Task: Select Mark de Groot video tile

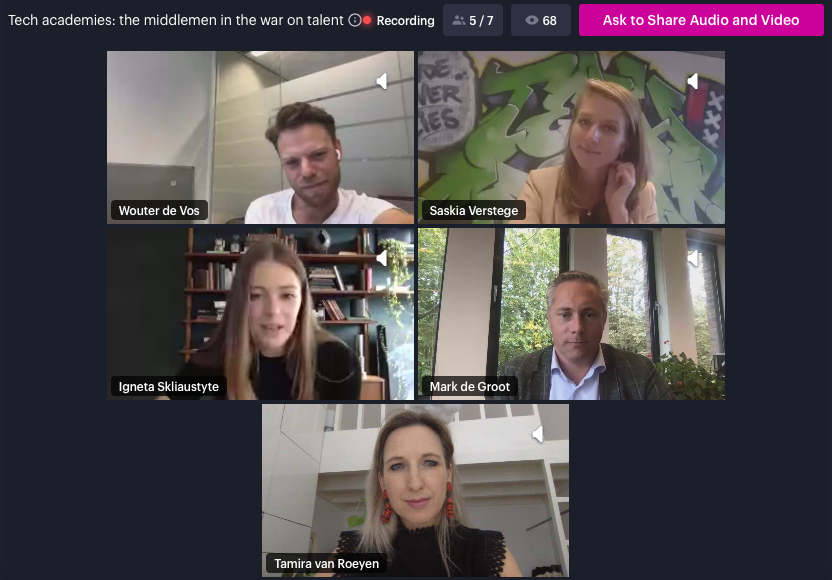Action: [571, 314]
